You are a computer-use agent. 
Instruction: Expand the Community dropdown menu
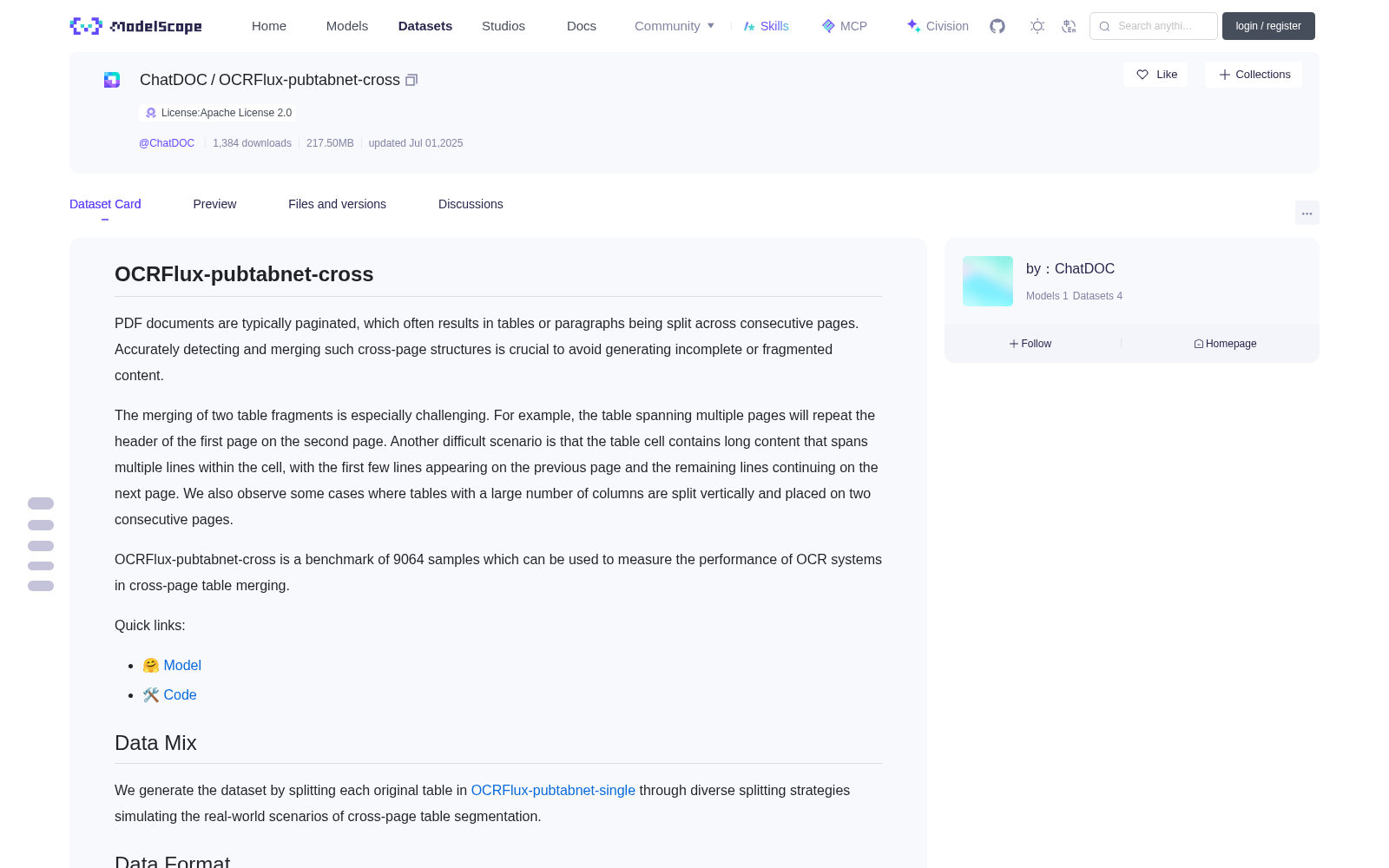point(675,26)
